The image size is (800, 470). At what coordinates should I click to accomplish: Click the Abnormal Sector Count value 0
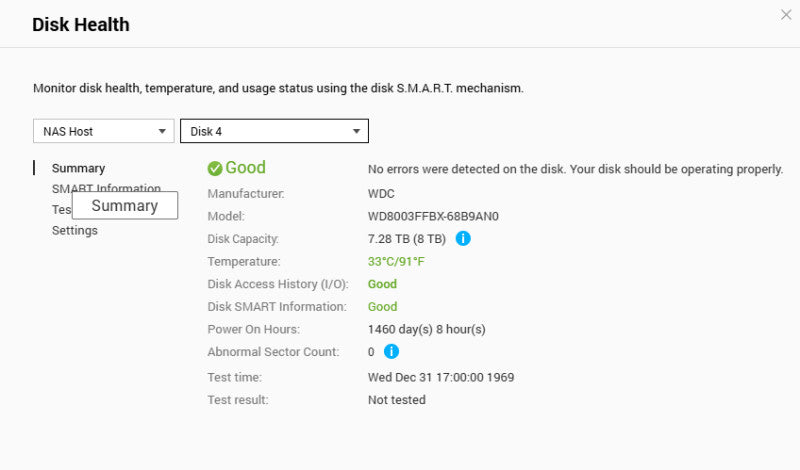pyautogui.click(x=371, y=352)
